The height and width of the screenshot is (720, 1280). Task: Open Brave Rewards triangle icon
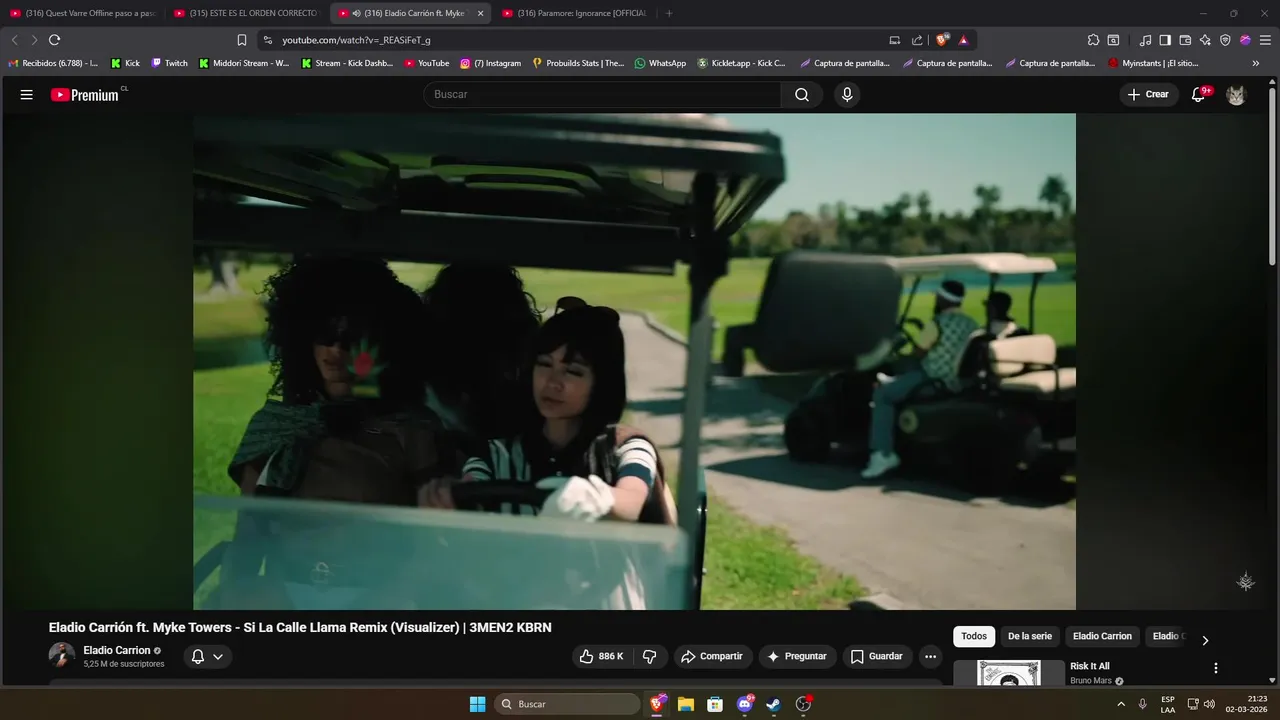[964, 40]
